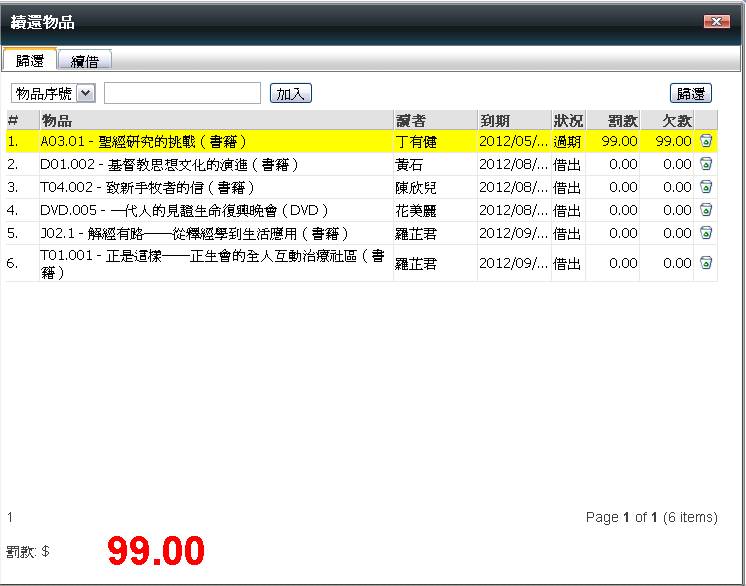
Task: Delete T01.001 row via trash icon
Action: [706, 263]
